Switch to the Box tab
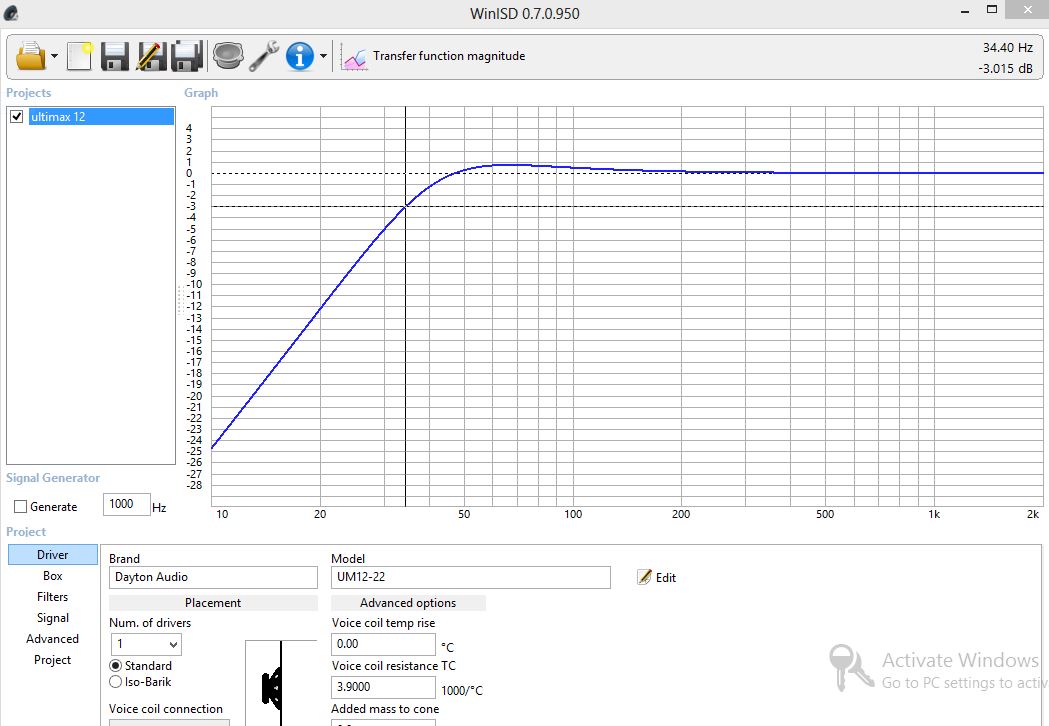Screen dimensions: 1049x726 [x=53, y=575]
